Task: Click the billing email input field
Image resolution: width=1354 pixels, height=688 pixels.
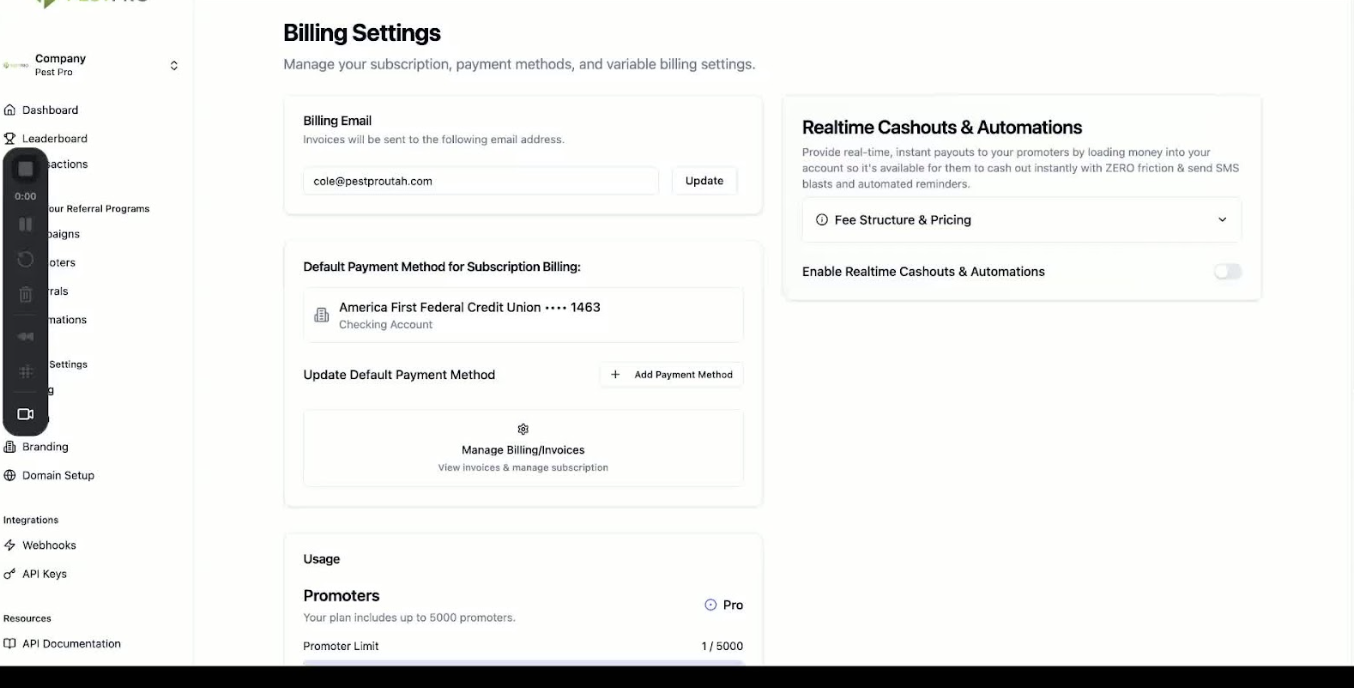Action: (480, 181)
